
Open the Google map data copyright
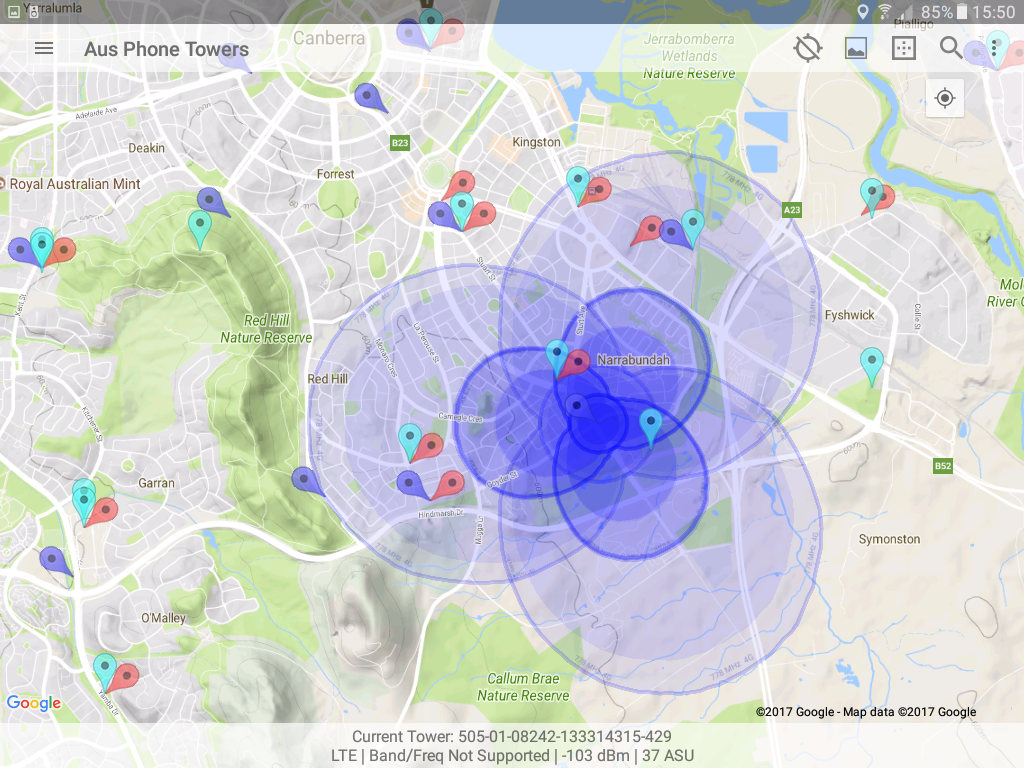click(x=866, y=712)
